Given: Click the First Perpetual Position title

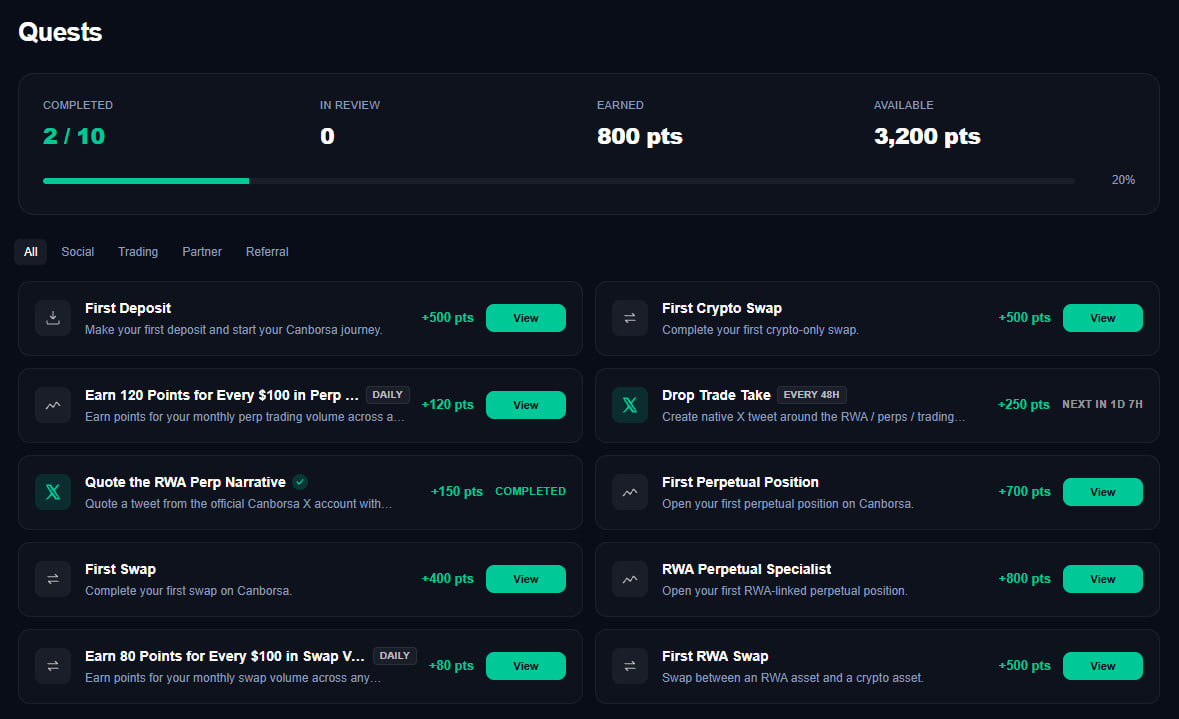Looking at the screenshot, I should pyautogui.click(x=740, y=482).
